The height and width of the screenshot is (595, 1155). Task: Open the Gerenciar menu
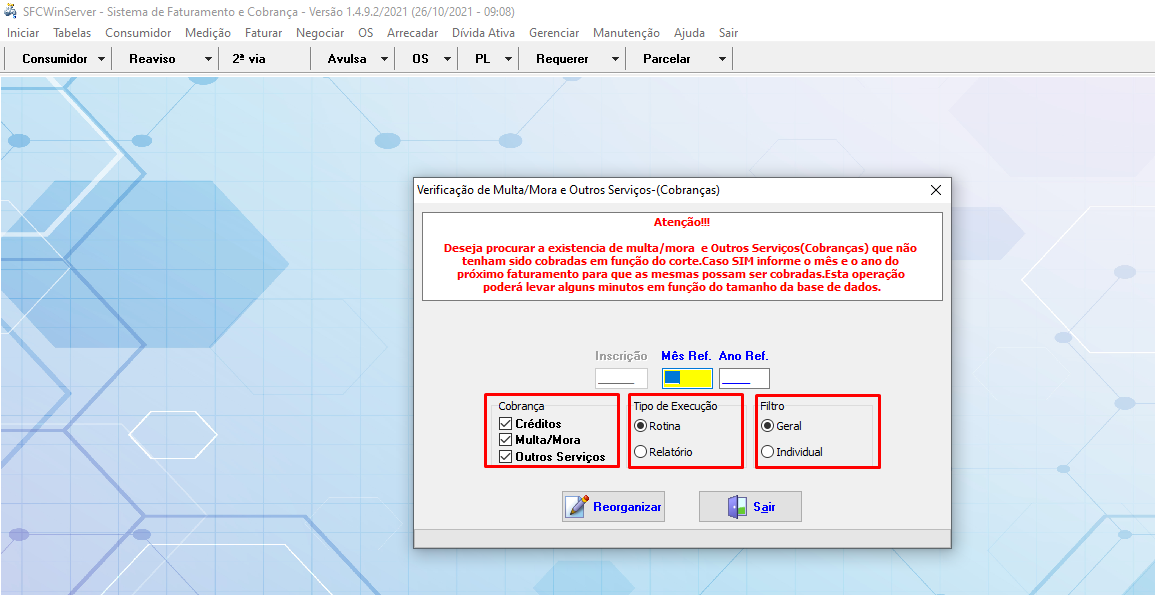pyautogui.click(x=554, y=33)
